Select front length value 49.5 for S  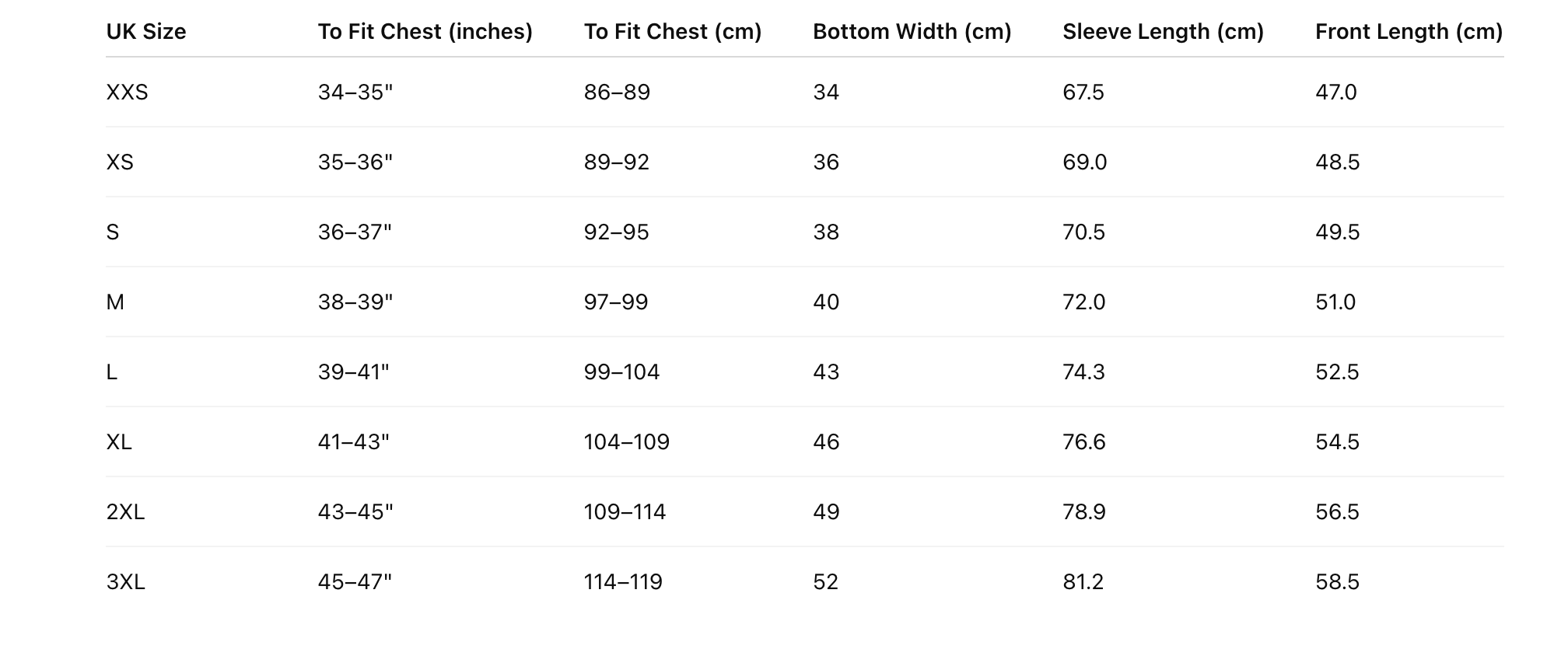[1337, 232]
